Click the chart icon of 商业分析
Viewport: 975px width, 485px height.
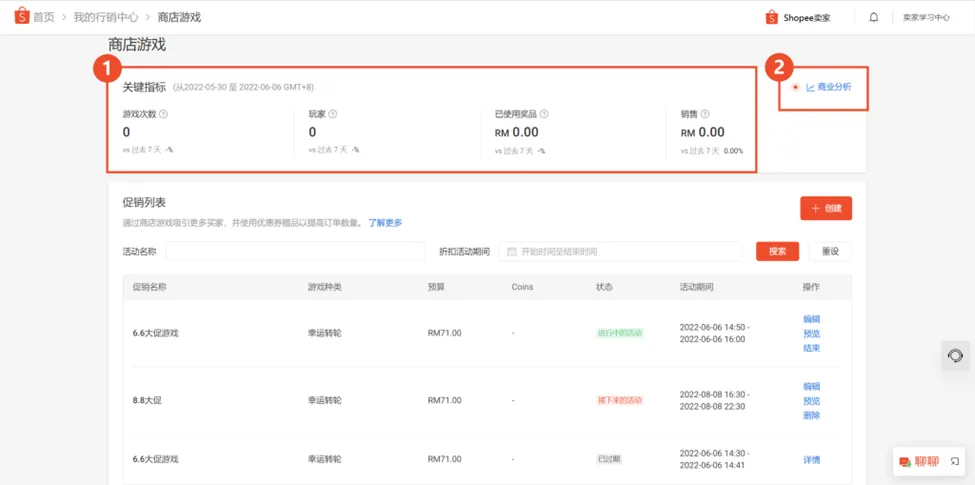coord(810,88)
